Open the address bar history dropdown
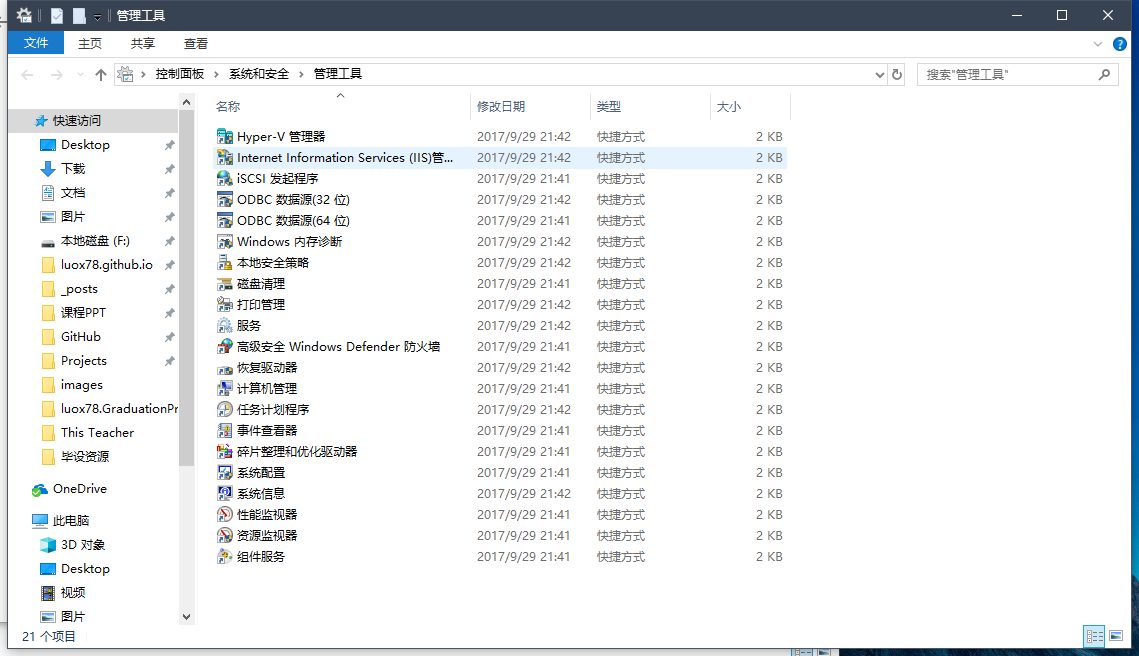 880,74
